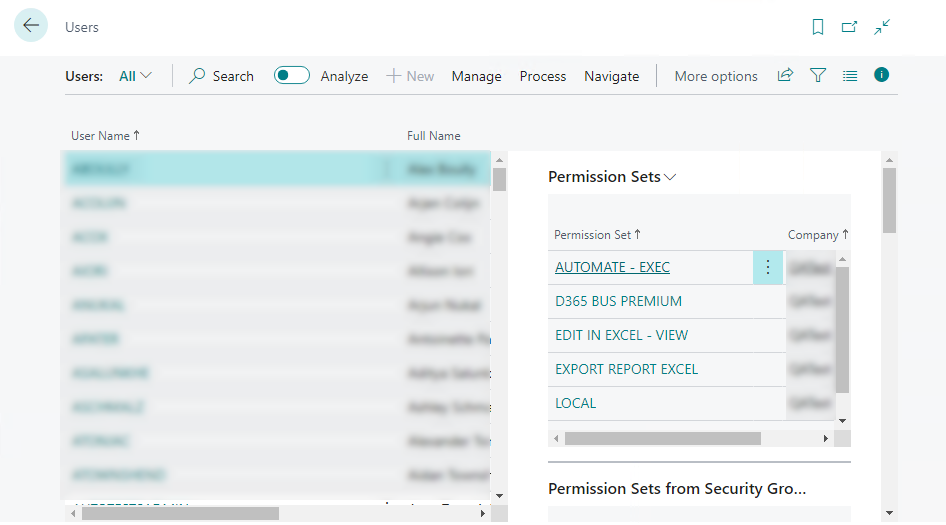The width and height of the screenshot is (946, 525).
Task: Click user list left scroll arrow
Action: [x=73, y=514]
